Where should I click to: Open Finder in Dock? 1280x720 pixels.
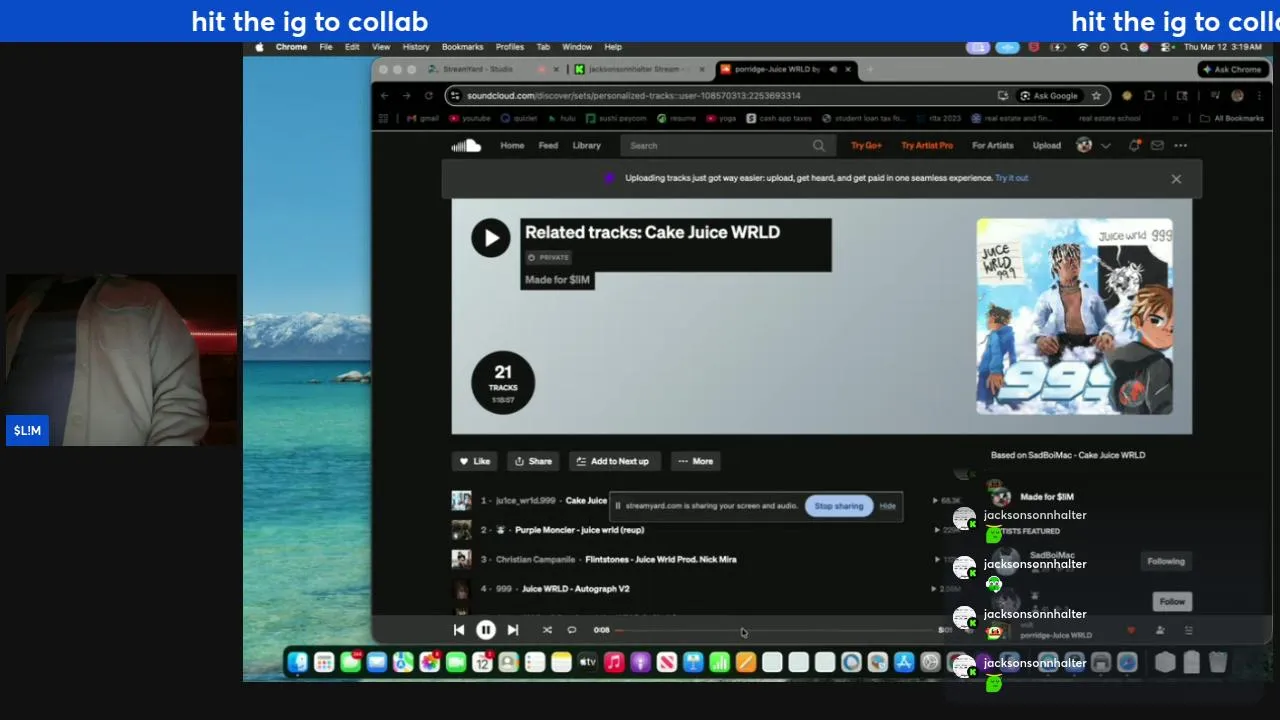click(x=298, y=662)
